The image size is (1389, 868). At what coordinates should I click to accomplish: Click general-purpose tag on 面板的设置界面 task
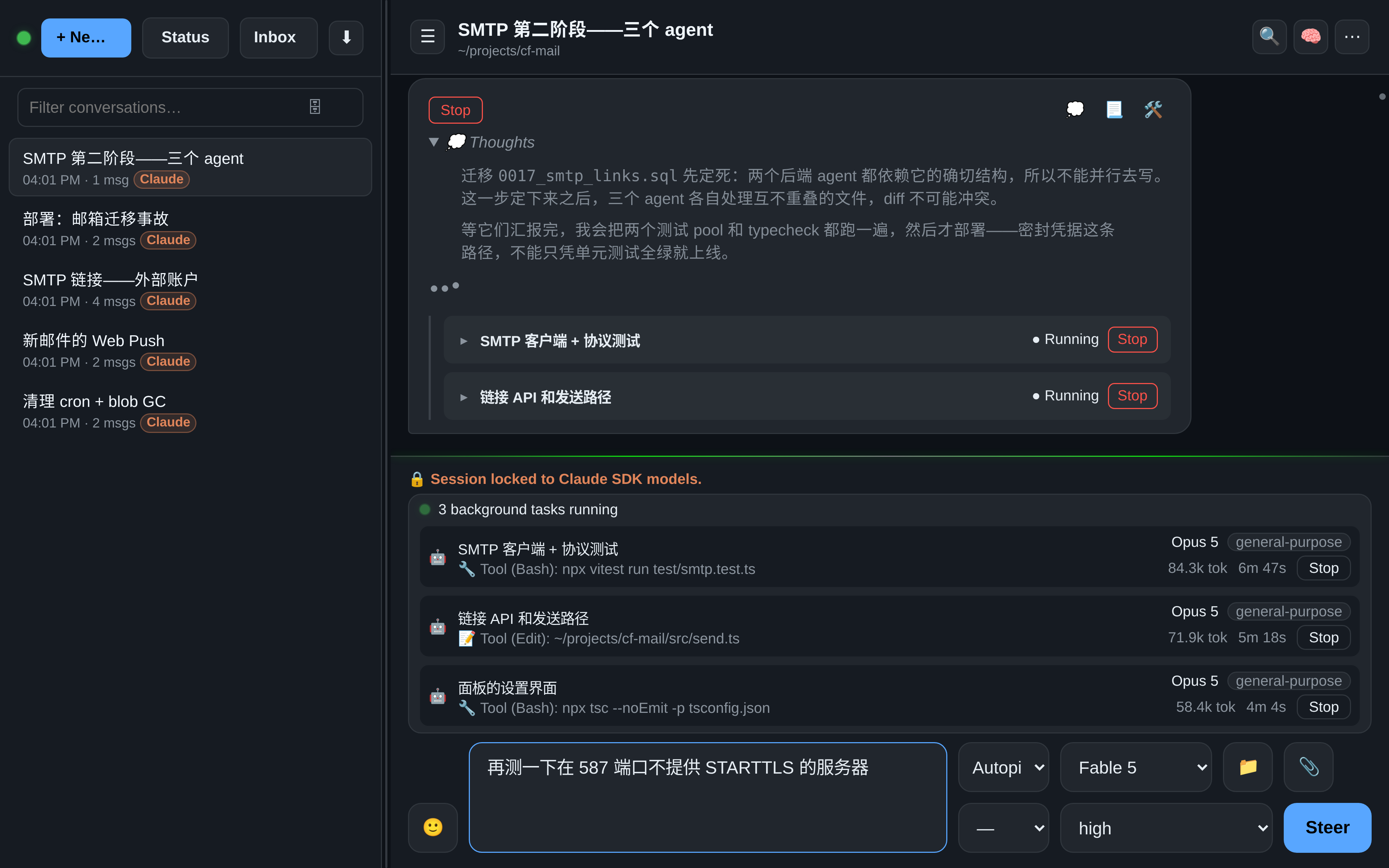click(1288, 681)
